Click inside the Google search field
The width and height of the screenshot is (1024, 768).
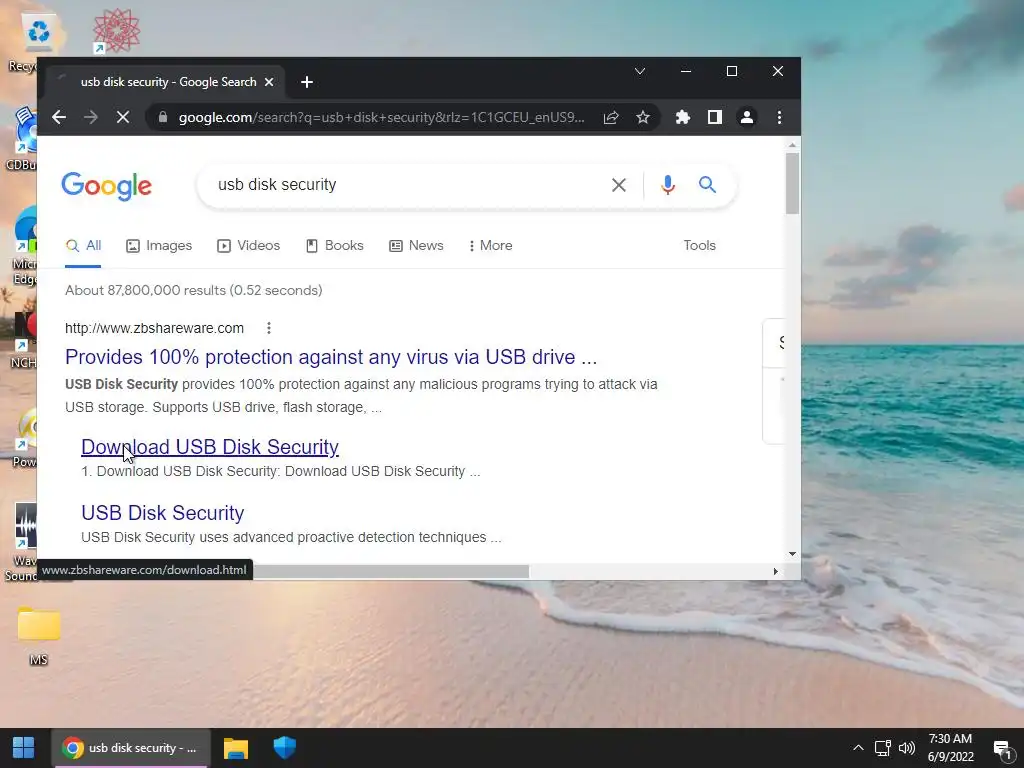405,185
